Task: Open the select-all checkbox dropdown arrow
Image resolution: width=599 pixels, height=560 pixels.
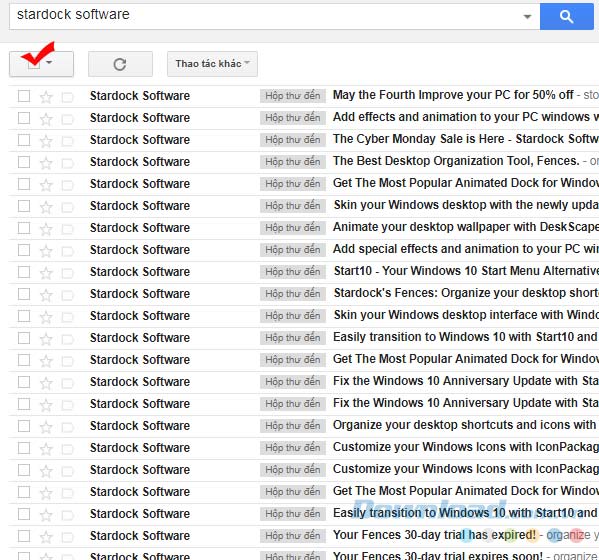Action: pyautogui.click(x=49, y=63)
